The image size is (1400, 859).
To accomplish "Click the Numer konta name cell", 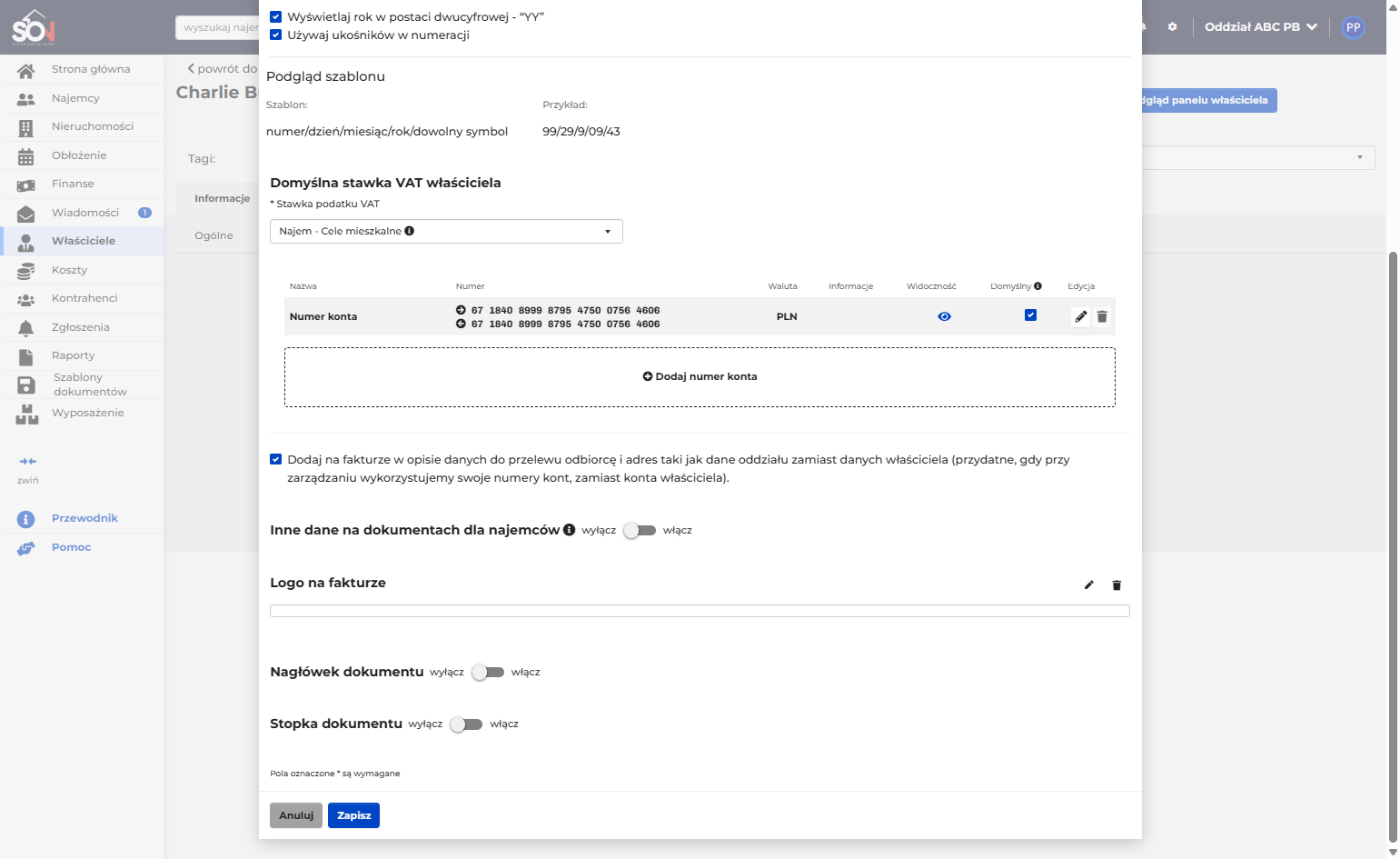I will pos(323,316).
